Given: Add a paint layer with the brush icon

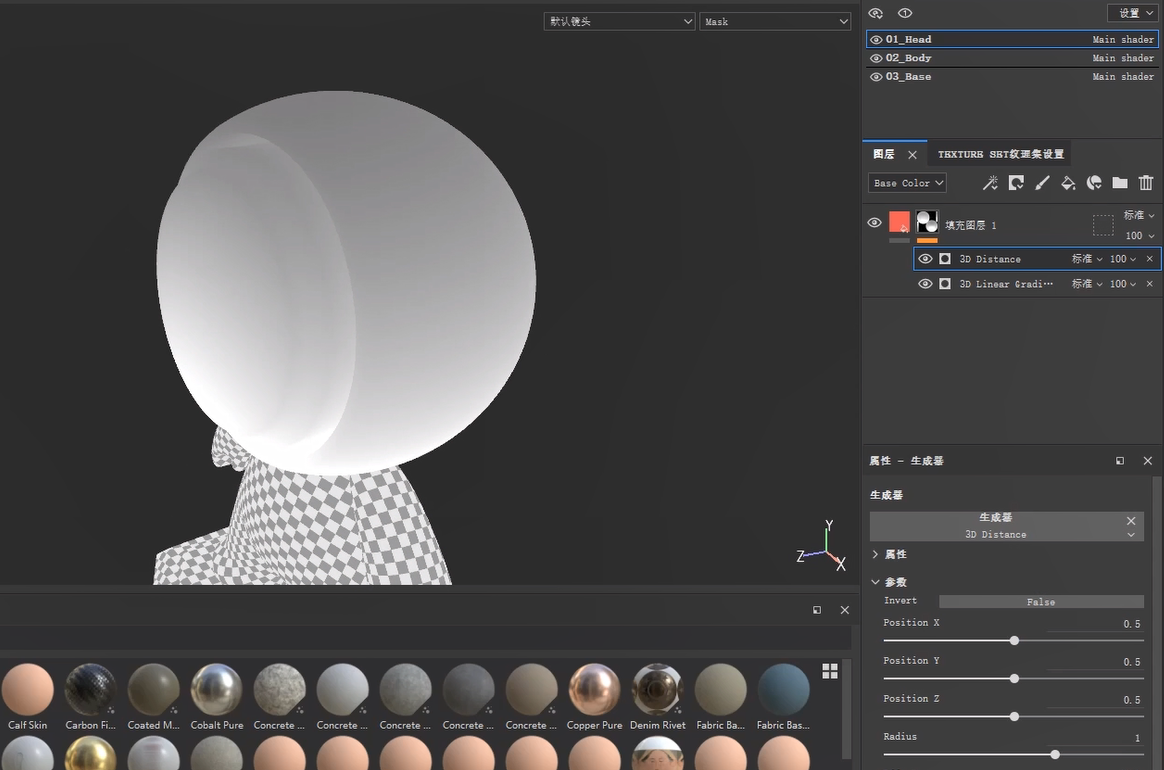Looking at the screenshot, I should click(1042, 183).
